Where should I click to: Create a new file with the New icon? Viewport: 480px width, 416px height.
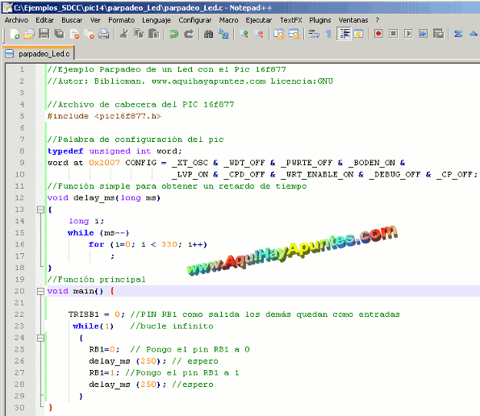[x=14, y=34]
